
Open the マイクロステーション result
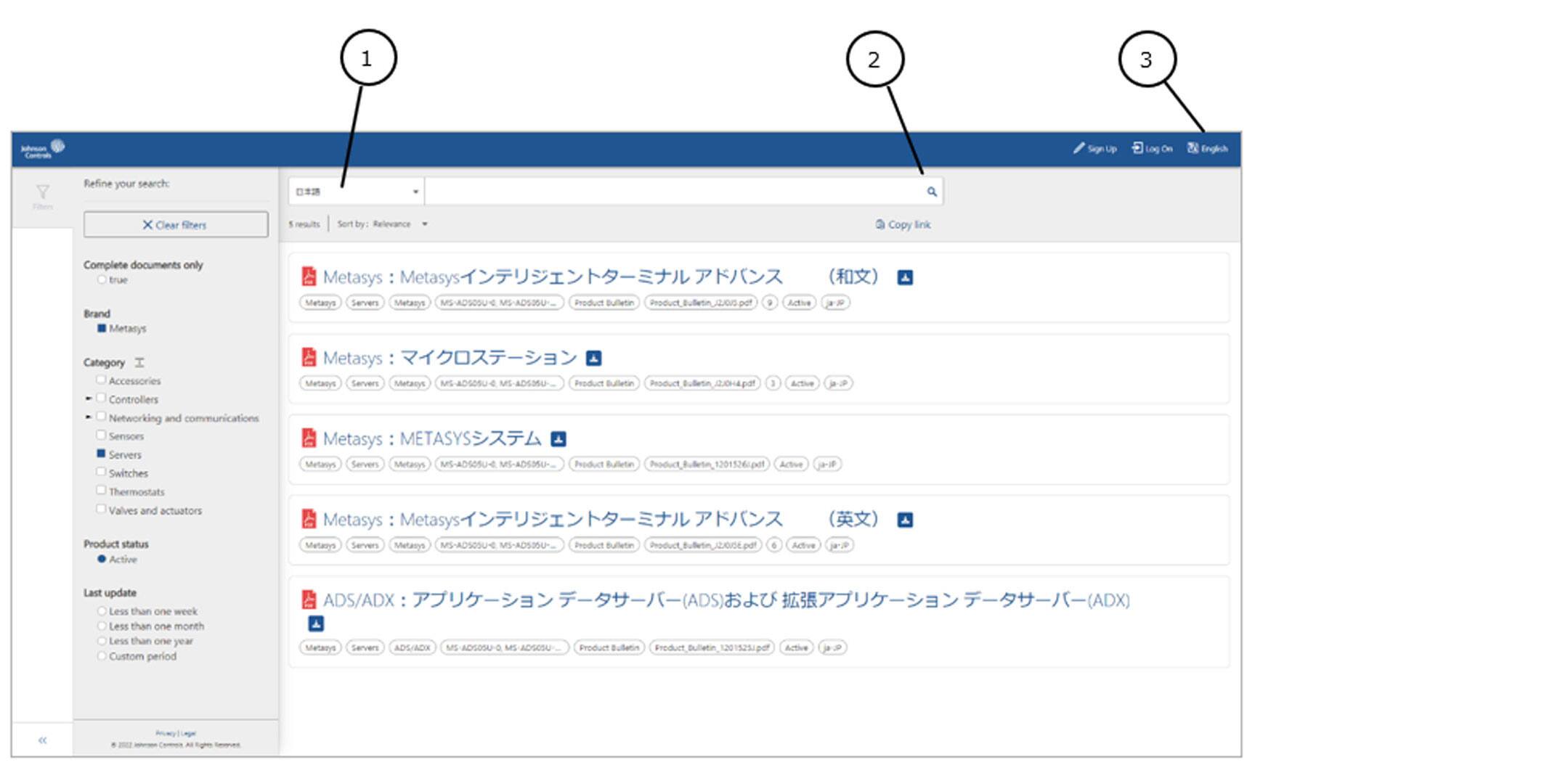(x=450, y=358)
